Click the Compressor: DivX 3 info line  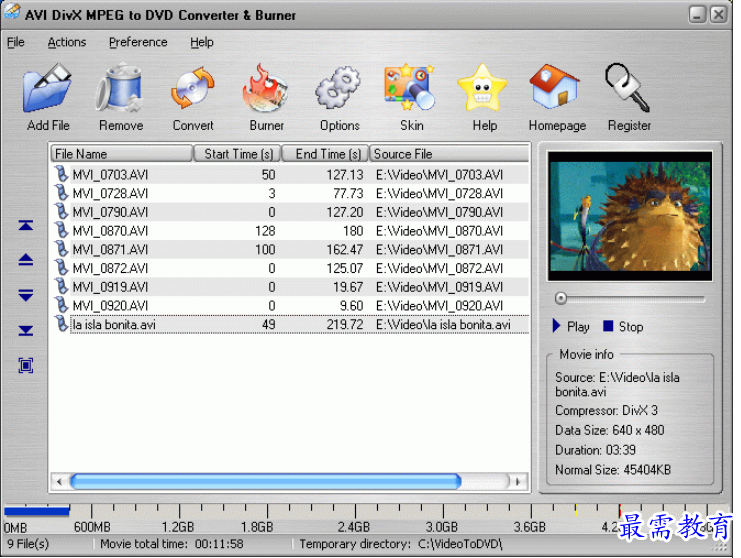(x=606, y=410)
